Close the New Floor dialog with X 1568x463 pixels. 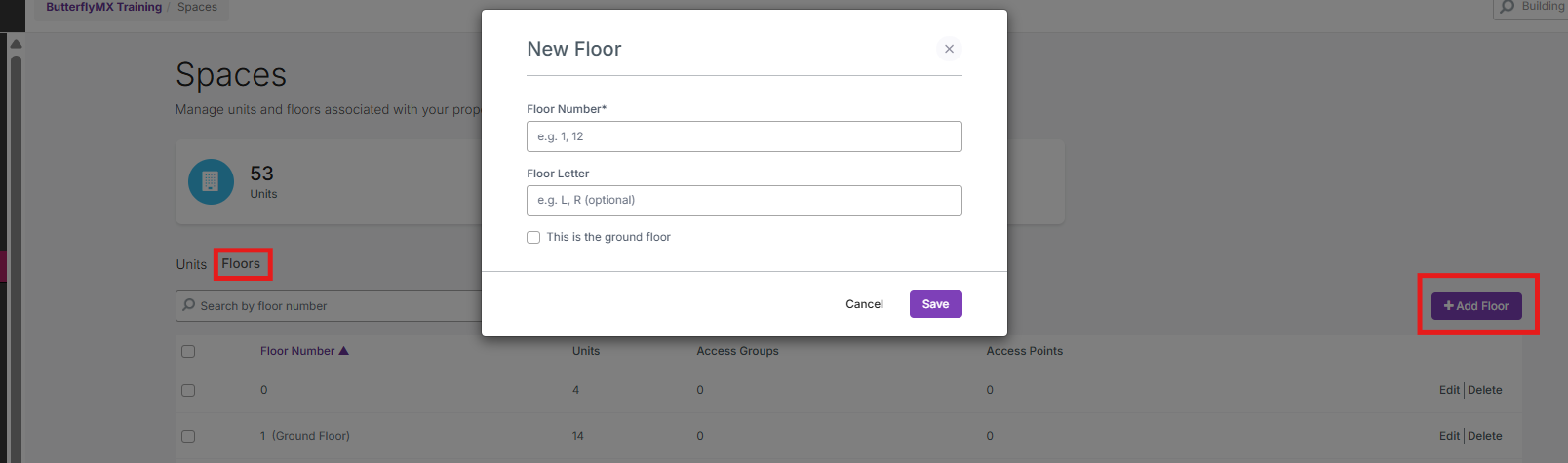click(x=949, y=49)
